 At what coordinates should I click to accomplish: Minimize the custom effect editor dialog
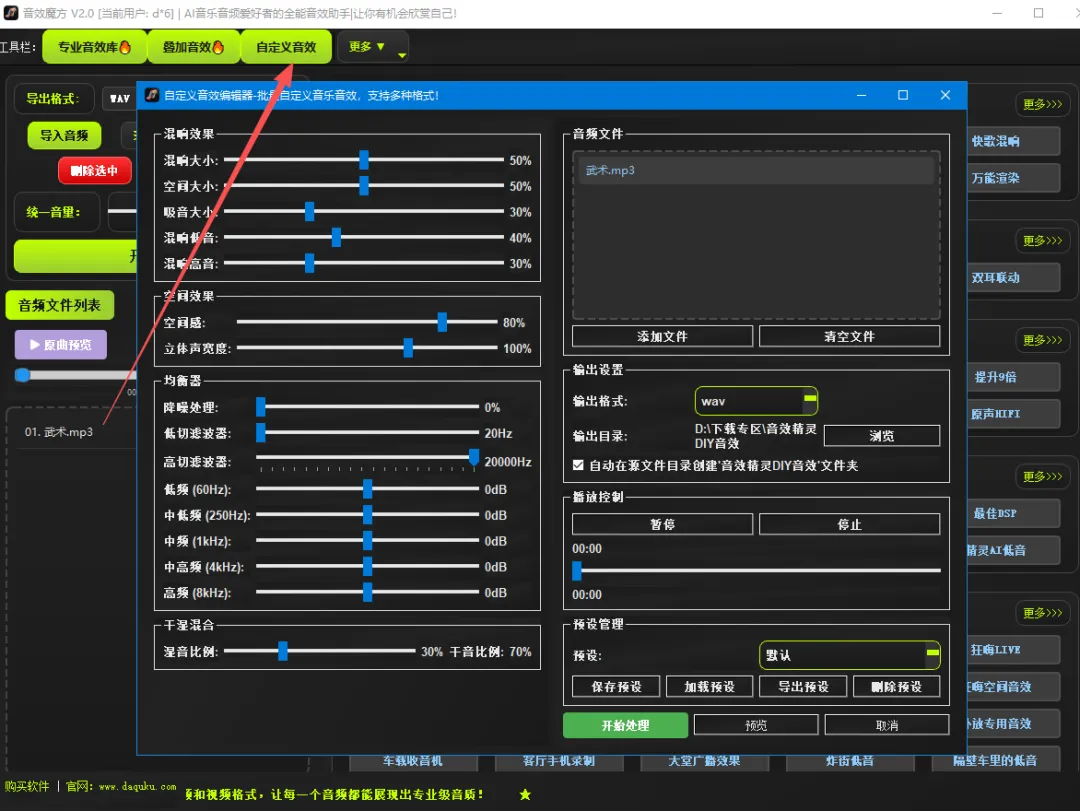coord(861,95)
